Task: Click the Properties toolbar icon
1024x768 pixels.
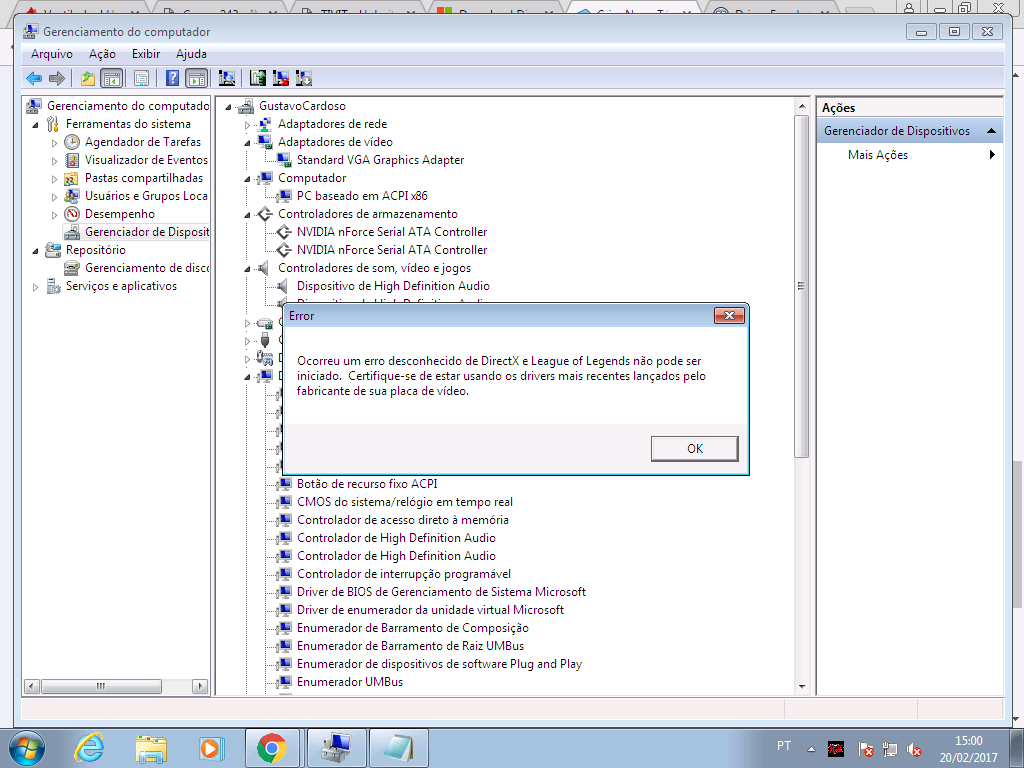Action: tap(141, 78)
